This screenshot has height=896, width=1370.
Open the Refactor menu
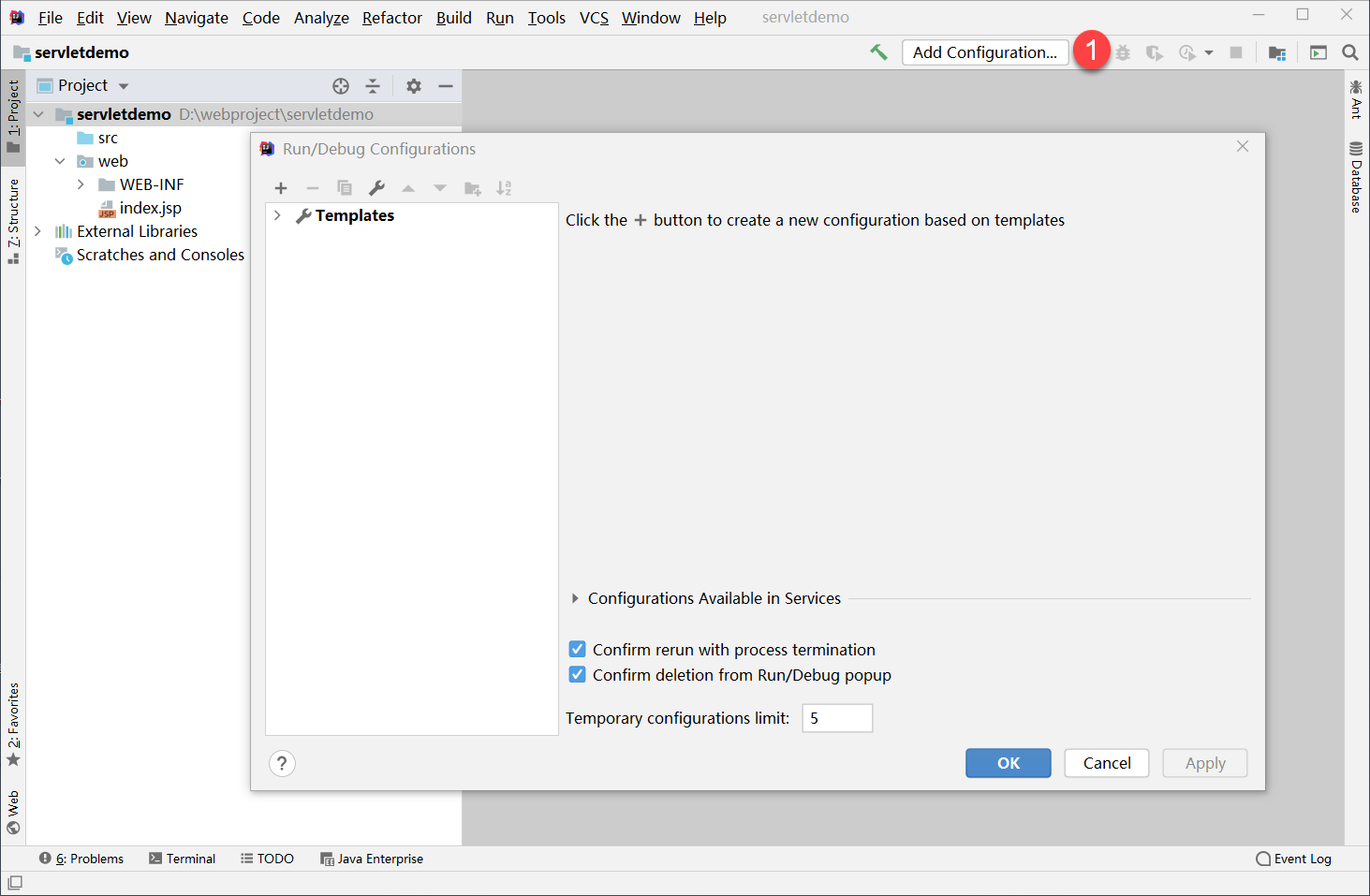(x=392, y=18)
